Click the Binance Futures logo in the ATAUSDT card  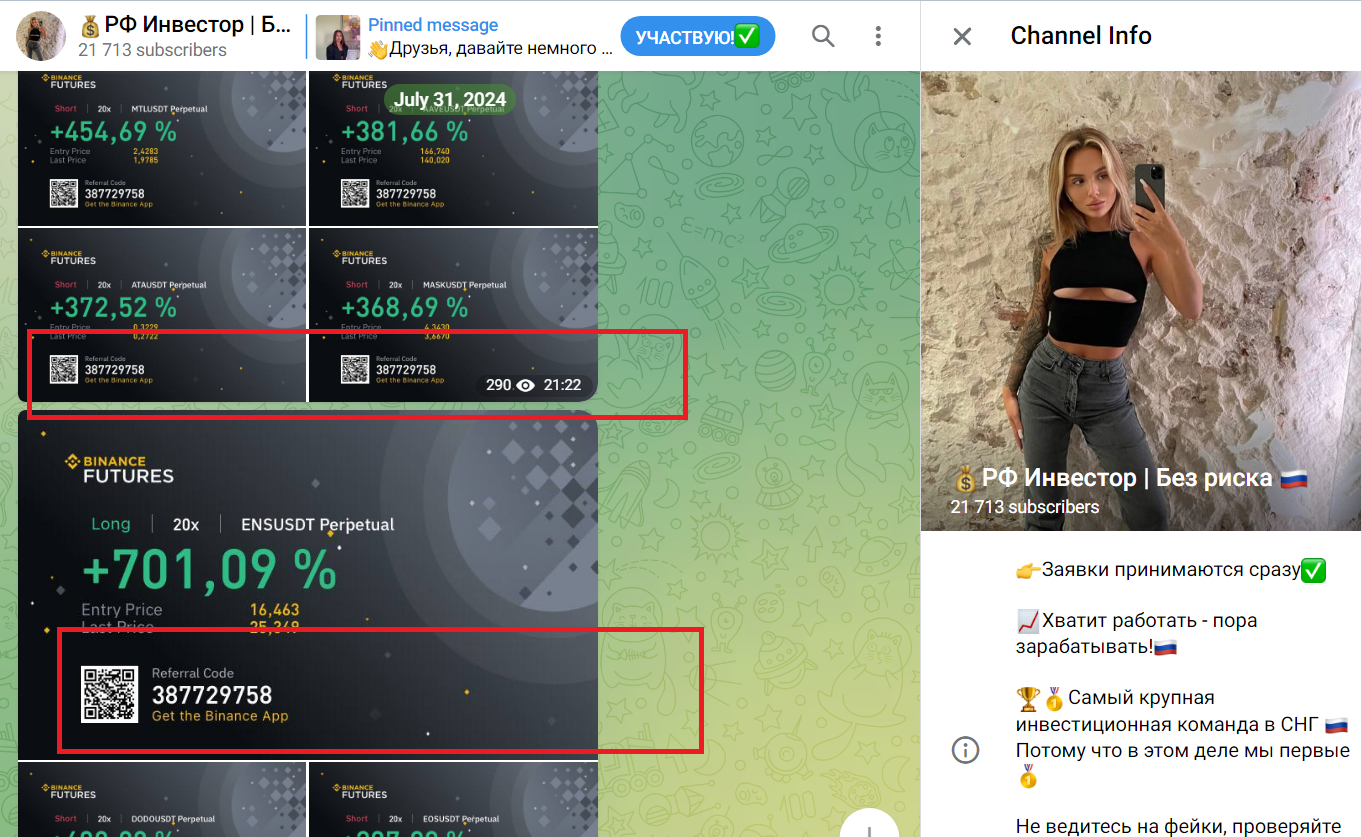pos(69,257)
